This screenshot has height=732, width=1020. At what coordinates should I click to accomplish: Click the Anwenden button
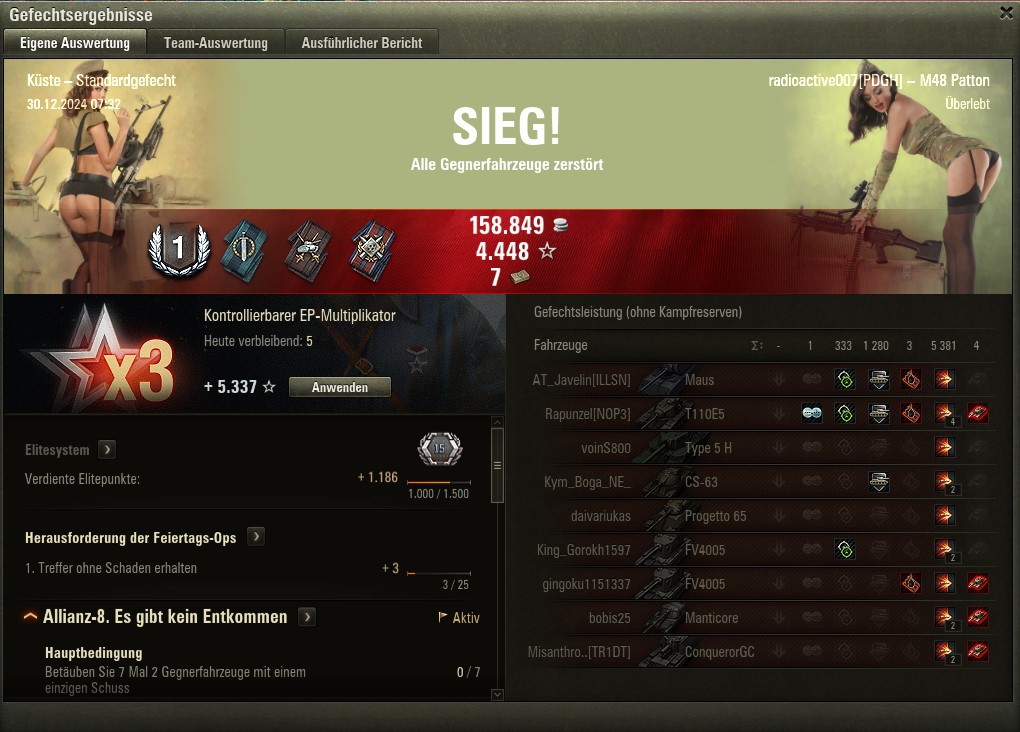(340, 387)
